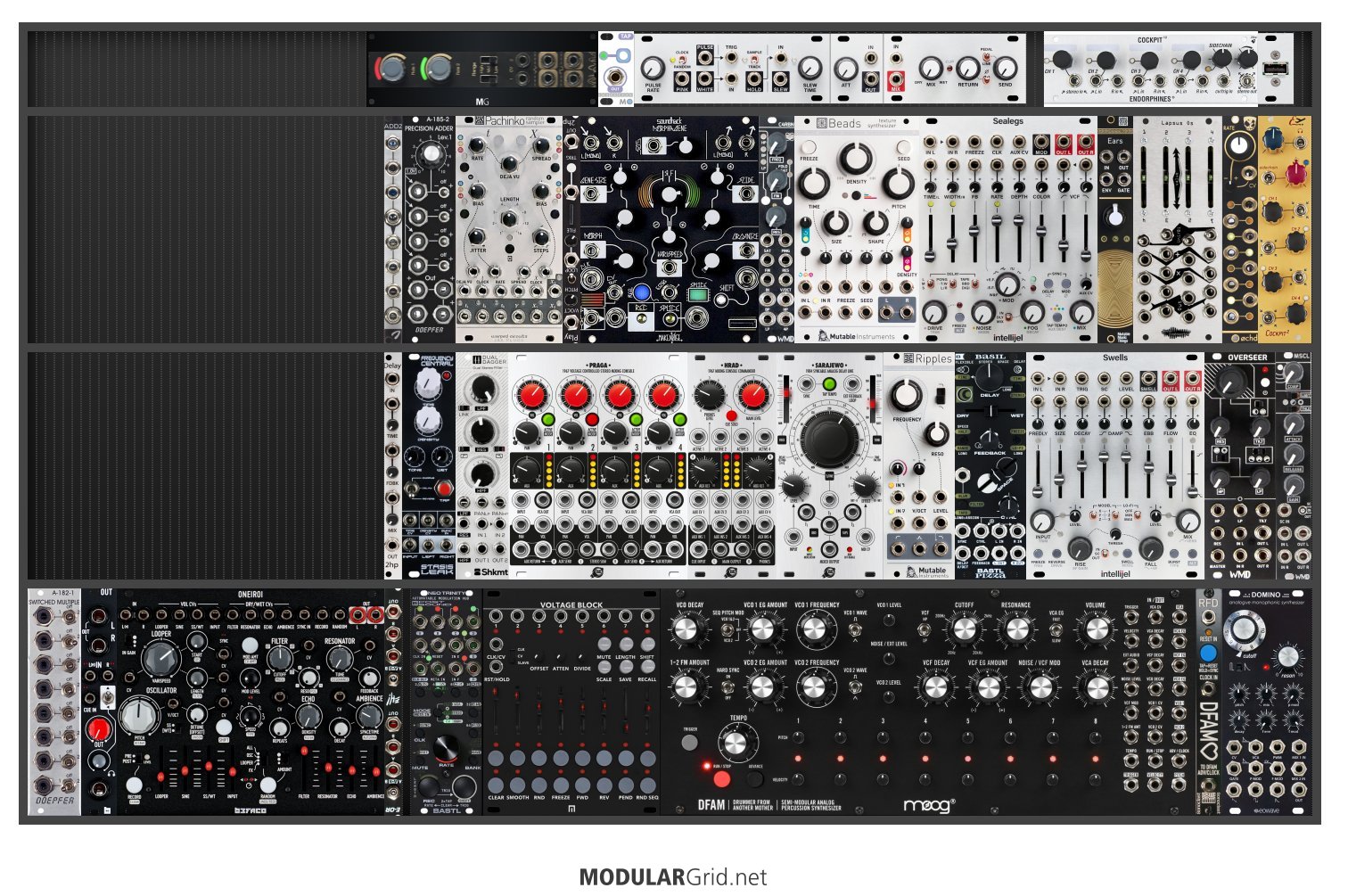Click the INPUT knob on Swells

(1042, 521)
